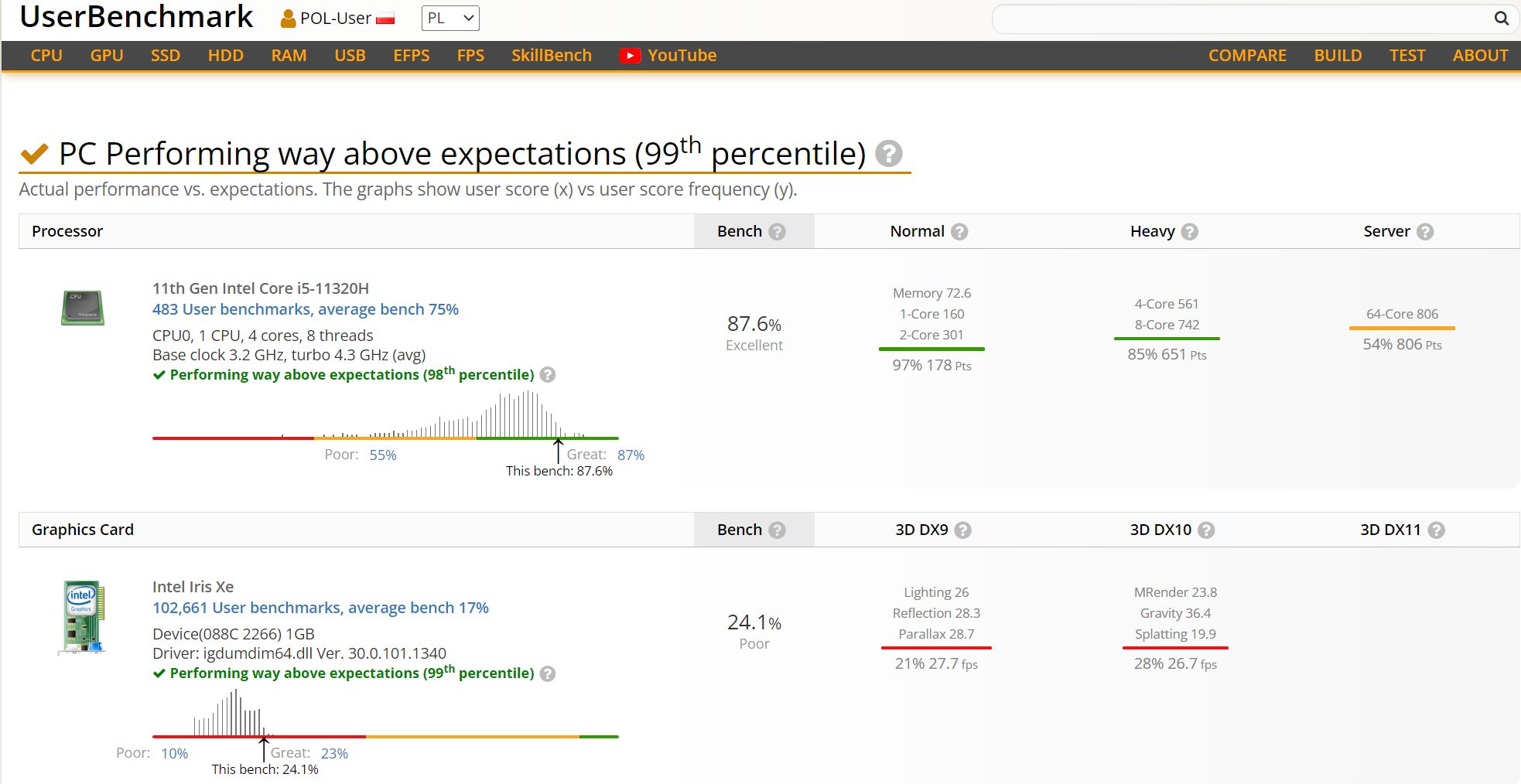
Task: Click the search magnifier icon
Action: point(1500,19)
